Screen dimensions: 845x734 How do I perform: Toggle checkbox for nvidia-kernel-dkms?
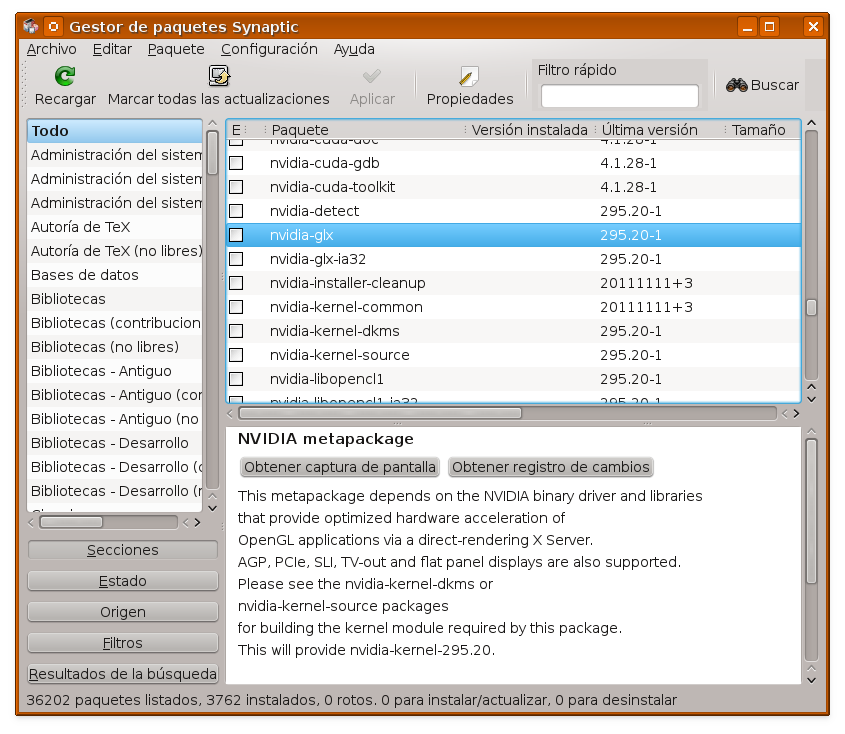tap(236, 331)
